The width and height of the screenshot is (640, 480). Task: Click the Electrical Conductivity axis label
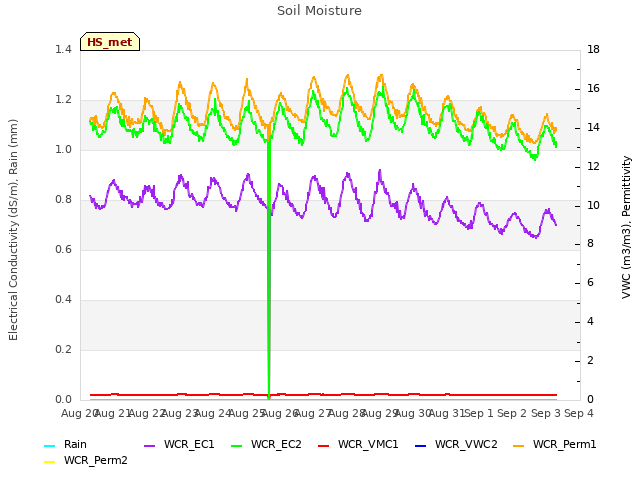(x=13, y=230)
